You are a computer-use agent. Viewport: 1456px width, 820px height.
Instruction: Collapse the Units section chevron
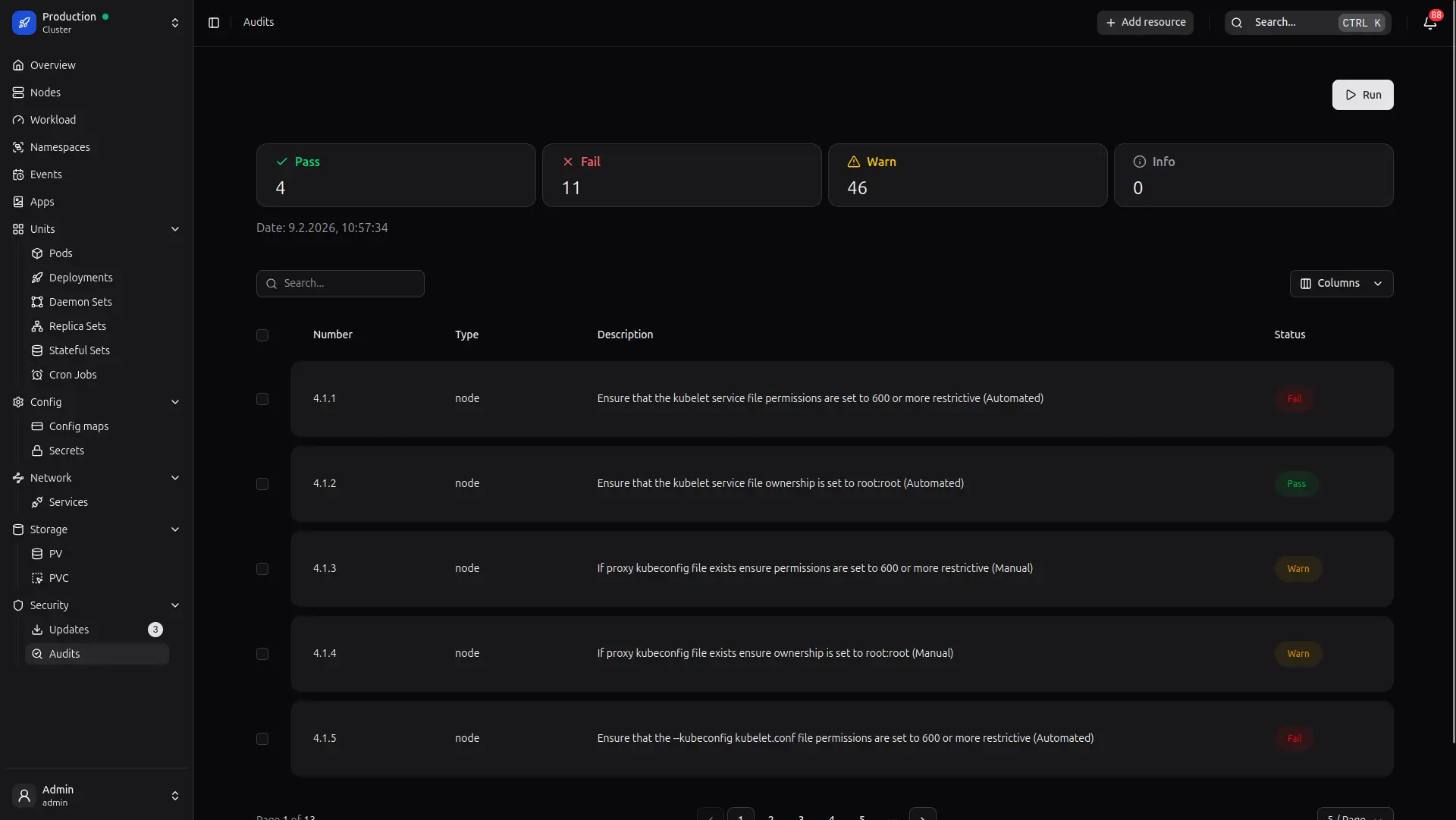pyautogui.click(x=175, y=229)
